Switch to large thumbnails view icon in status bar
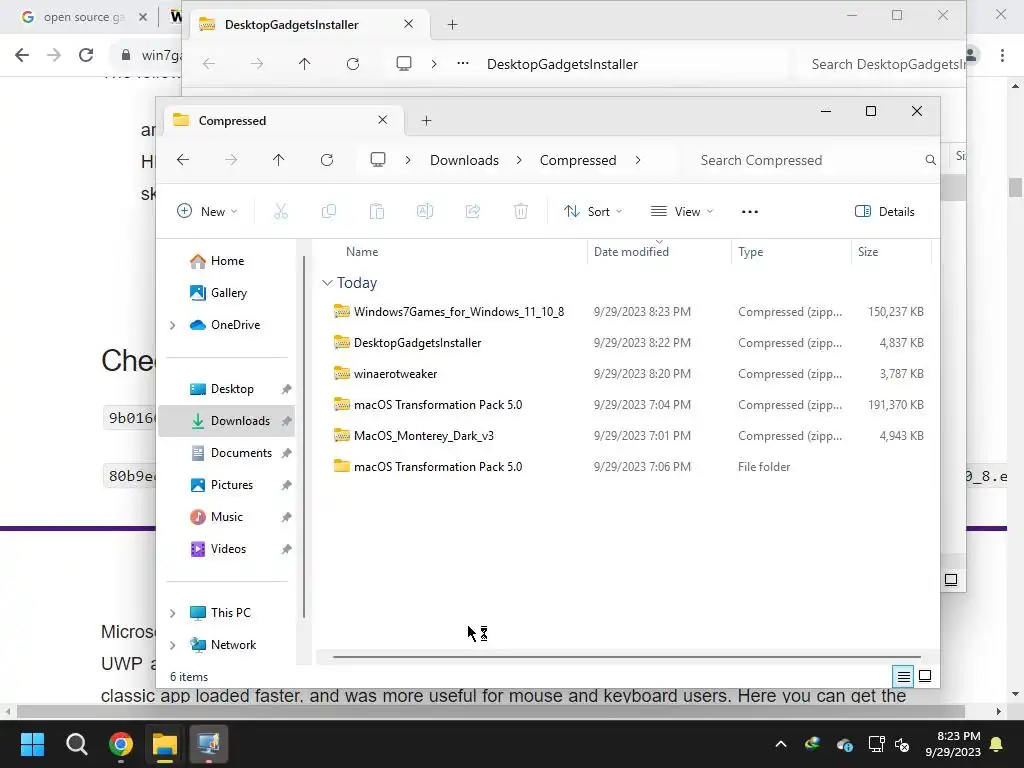The width and height of the screenshot is (1024, 768). click(925, 676)
